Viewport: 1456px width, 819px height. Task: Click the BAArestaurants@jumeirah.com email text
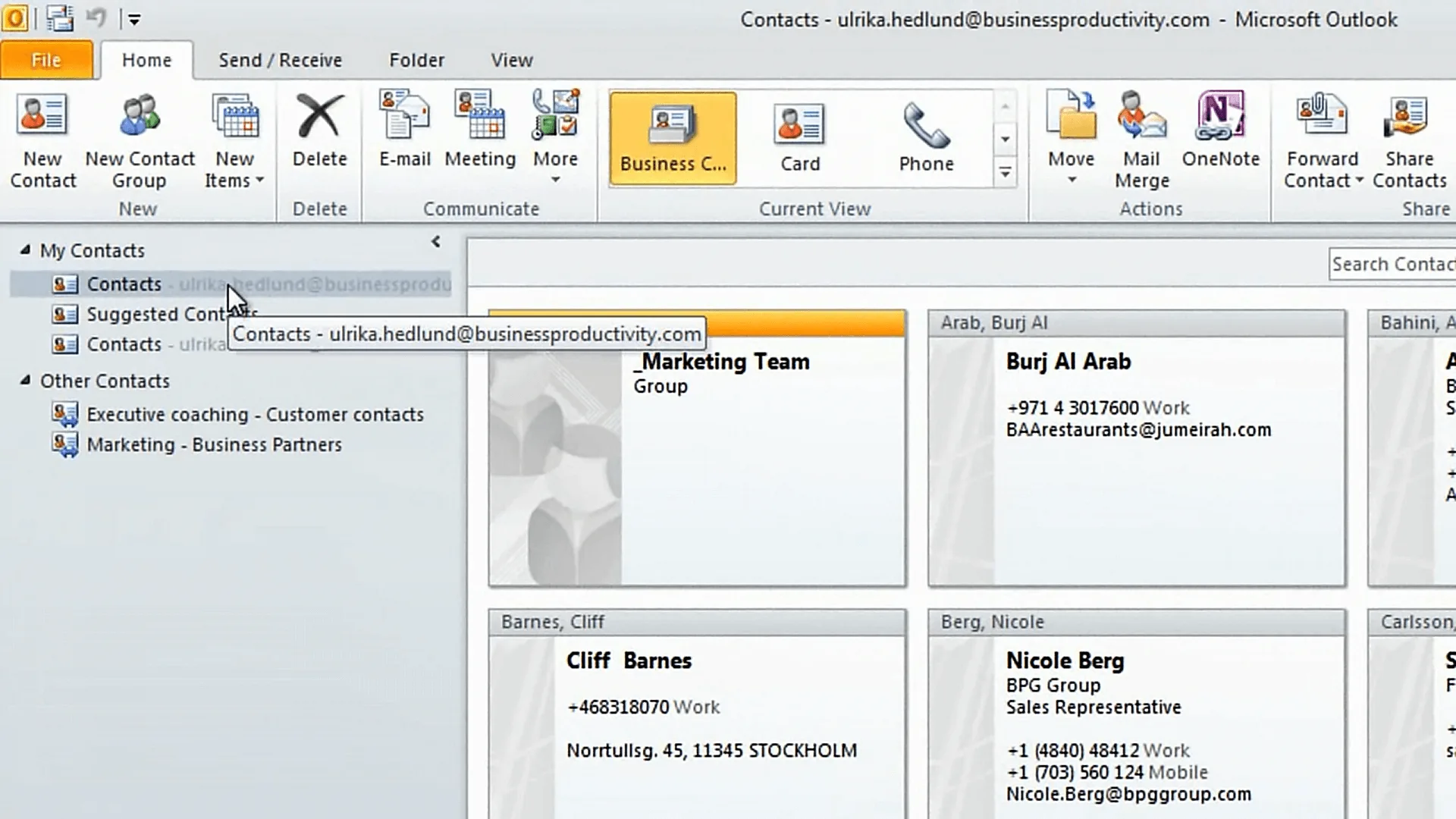pos(1138,430)
